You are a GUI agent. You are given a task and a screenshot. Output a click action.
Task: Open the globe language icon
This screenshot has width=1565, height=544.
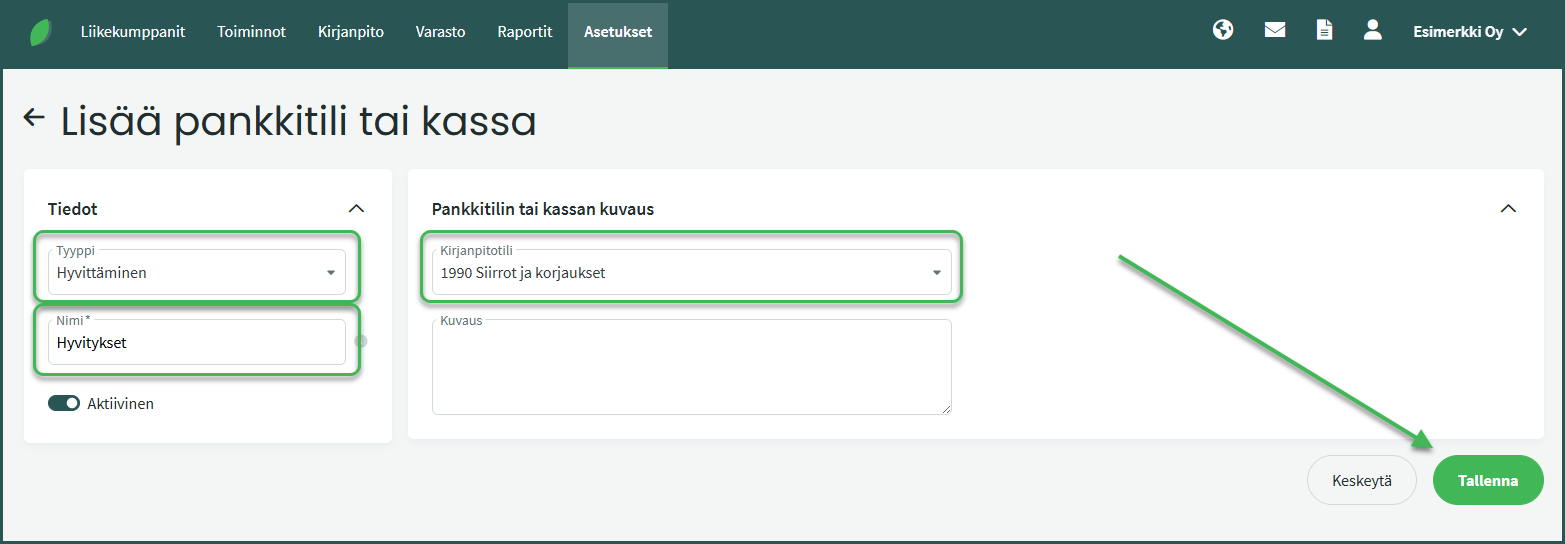[1222, 30]
